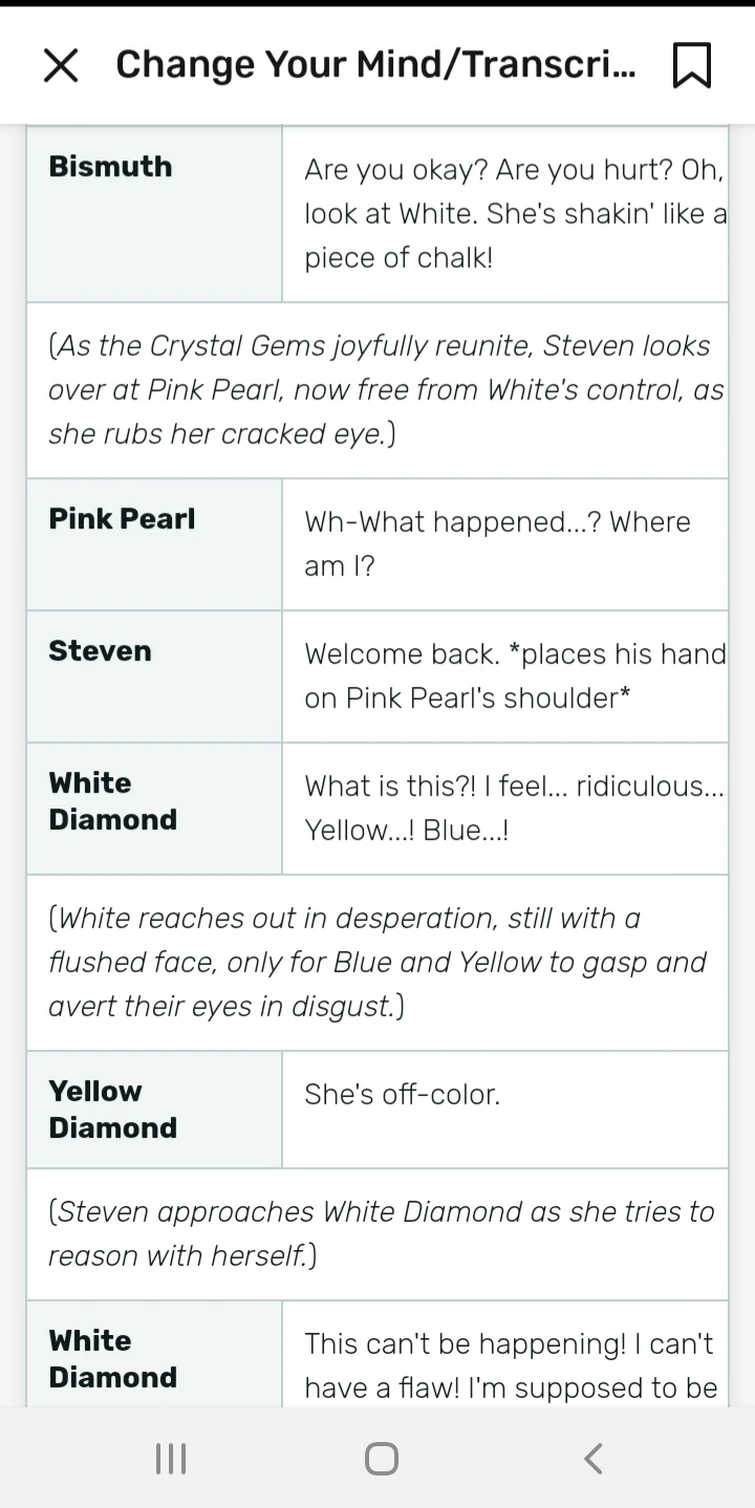755x1508 pixels.
Task: Tap the page title 'Change Your Mind/Transcript'
Action: pyautogui.click(x=375, y=65)
